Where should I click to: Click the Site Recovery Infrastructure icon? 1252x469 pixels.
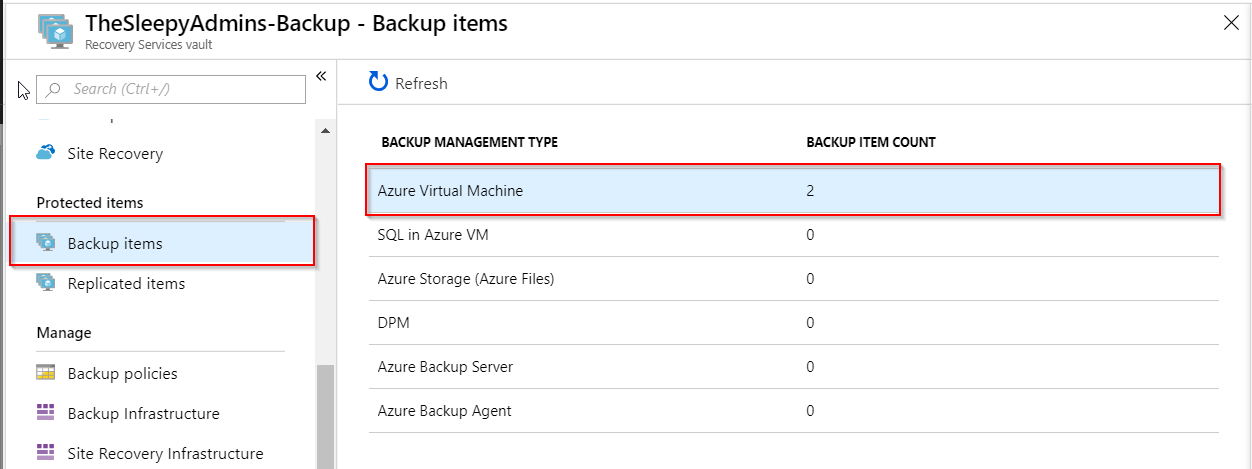(x=46, y=453)
